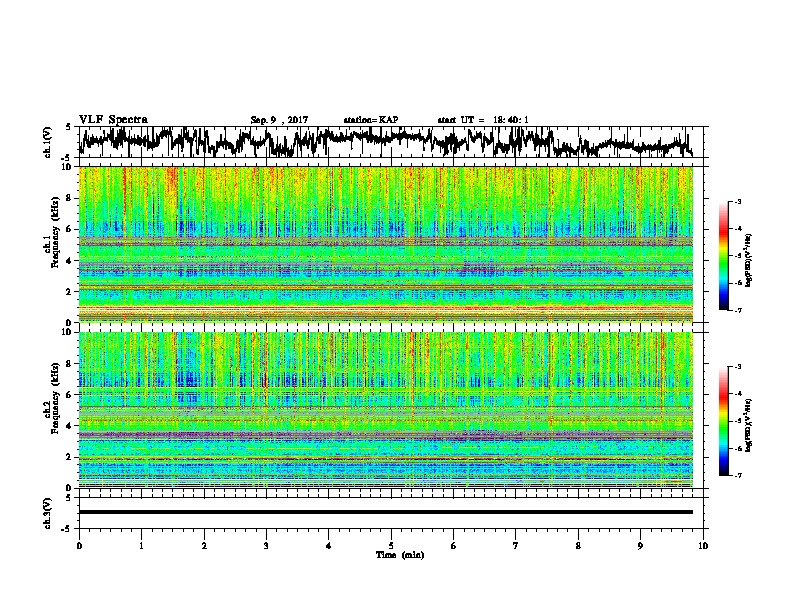Click the ch.1 'Frequency (kHz)' axis label
This screenshot has height=612, width=792.
[55, 232]
